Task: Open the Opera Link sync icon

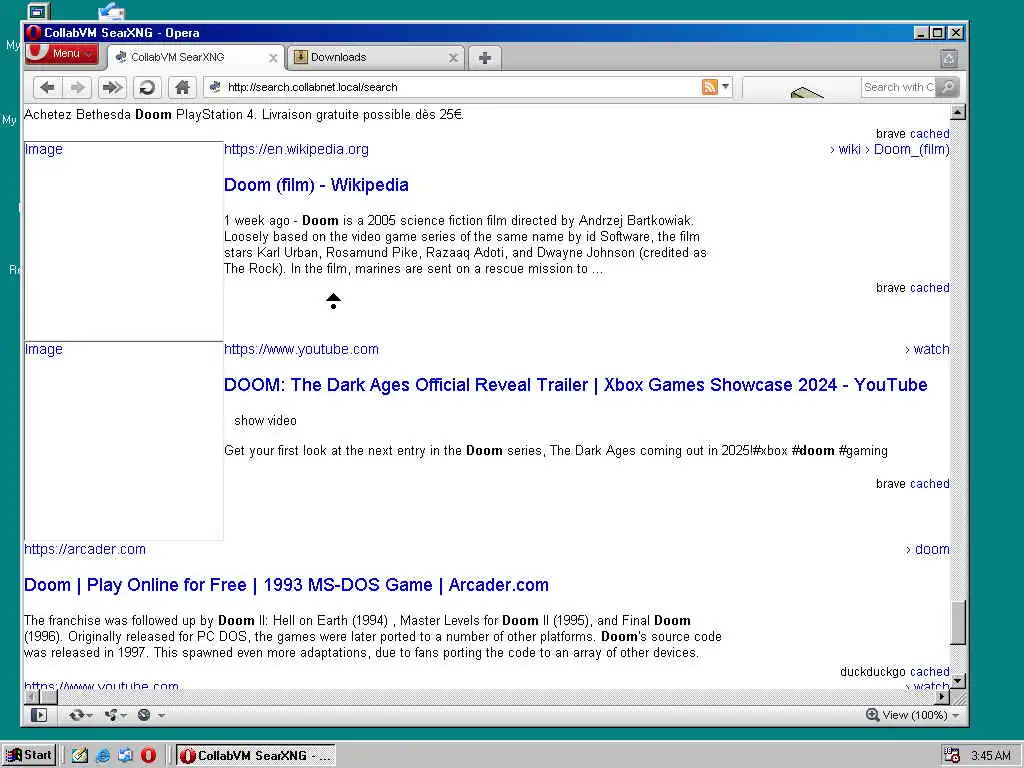Action: click(77, 715)
